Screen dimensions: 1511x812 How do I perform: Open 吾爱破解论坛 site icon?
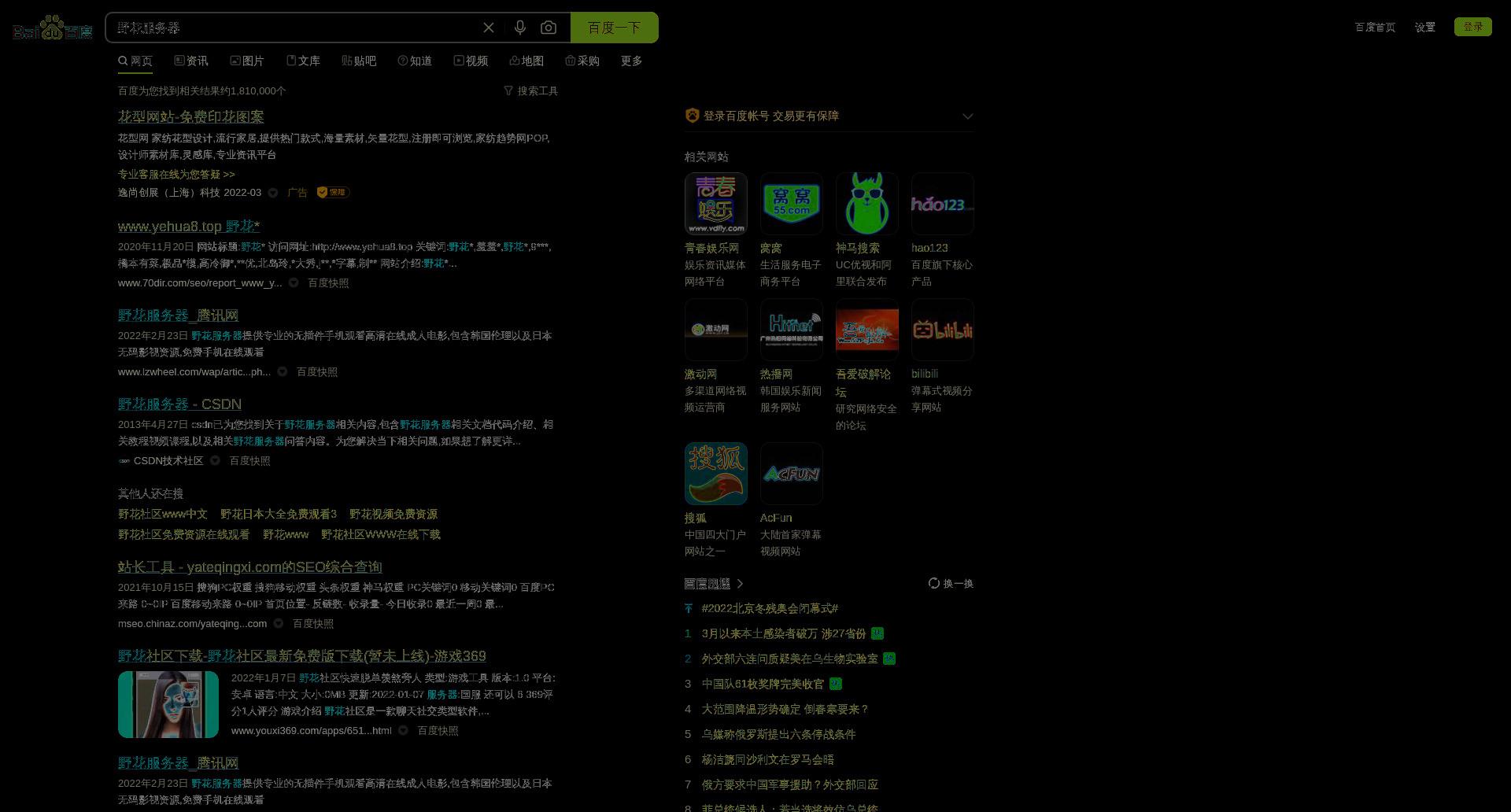(x=867, y=330)
